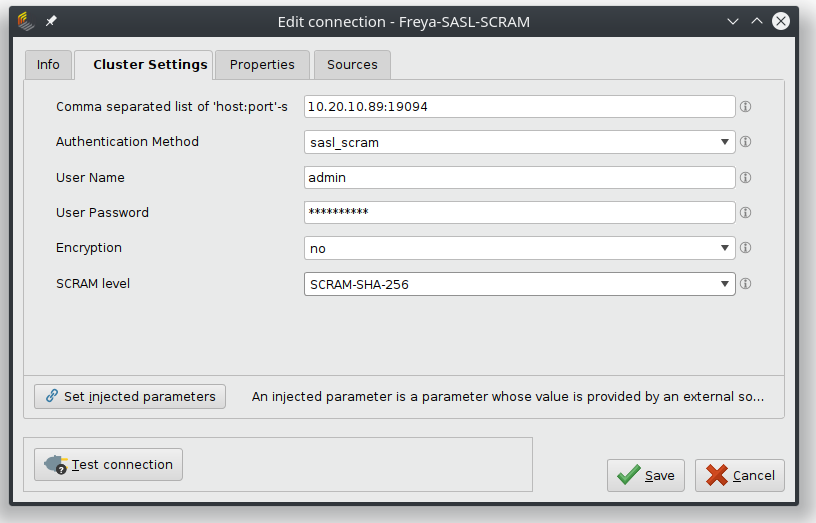The image size is (816, 523).
Task: Click the application icon in title bar
Action: tap(26, 20)
